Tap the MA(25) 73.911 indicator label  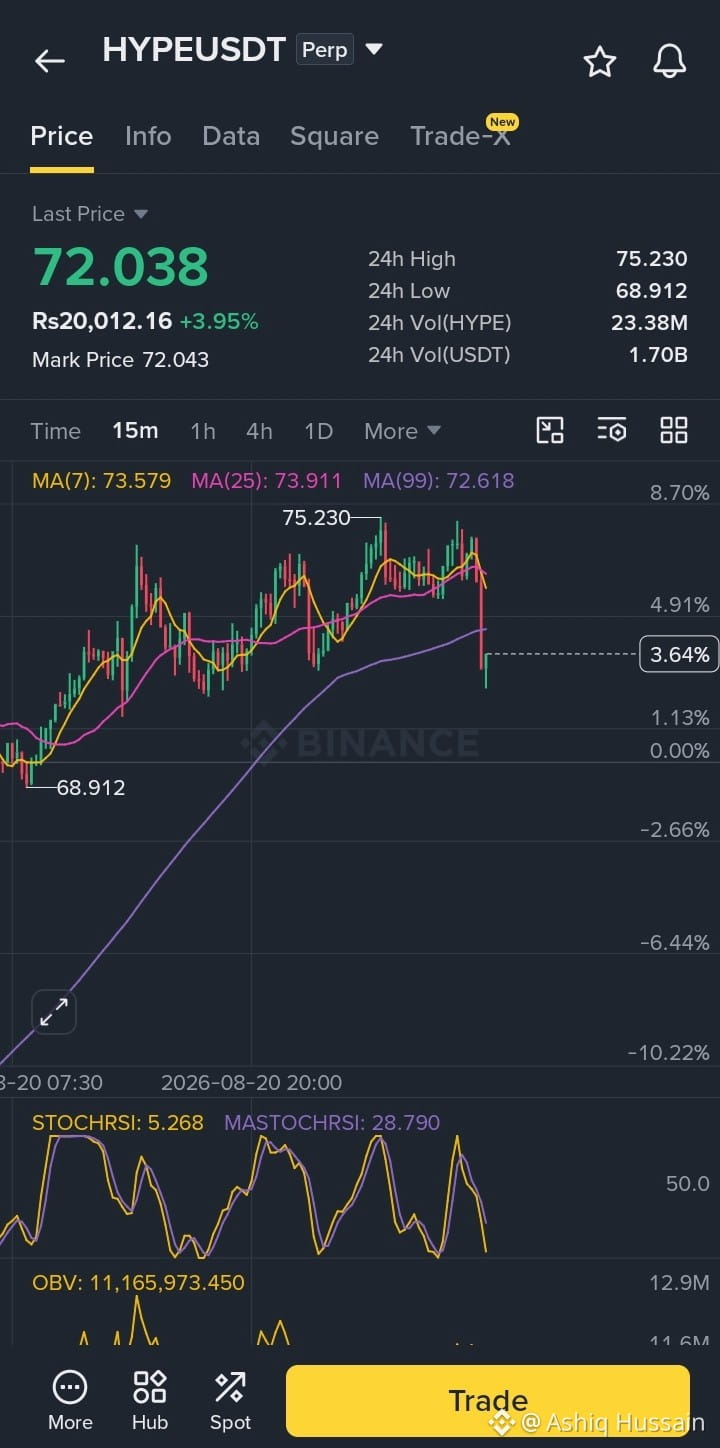click(x=266, y=481)
